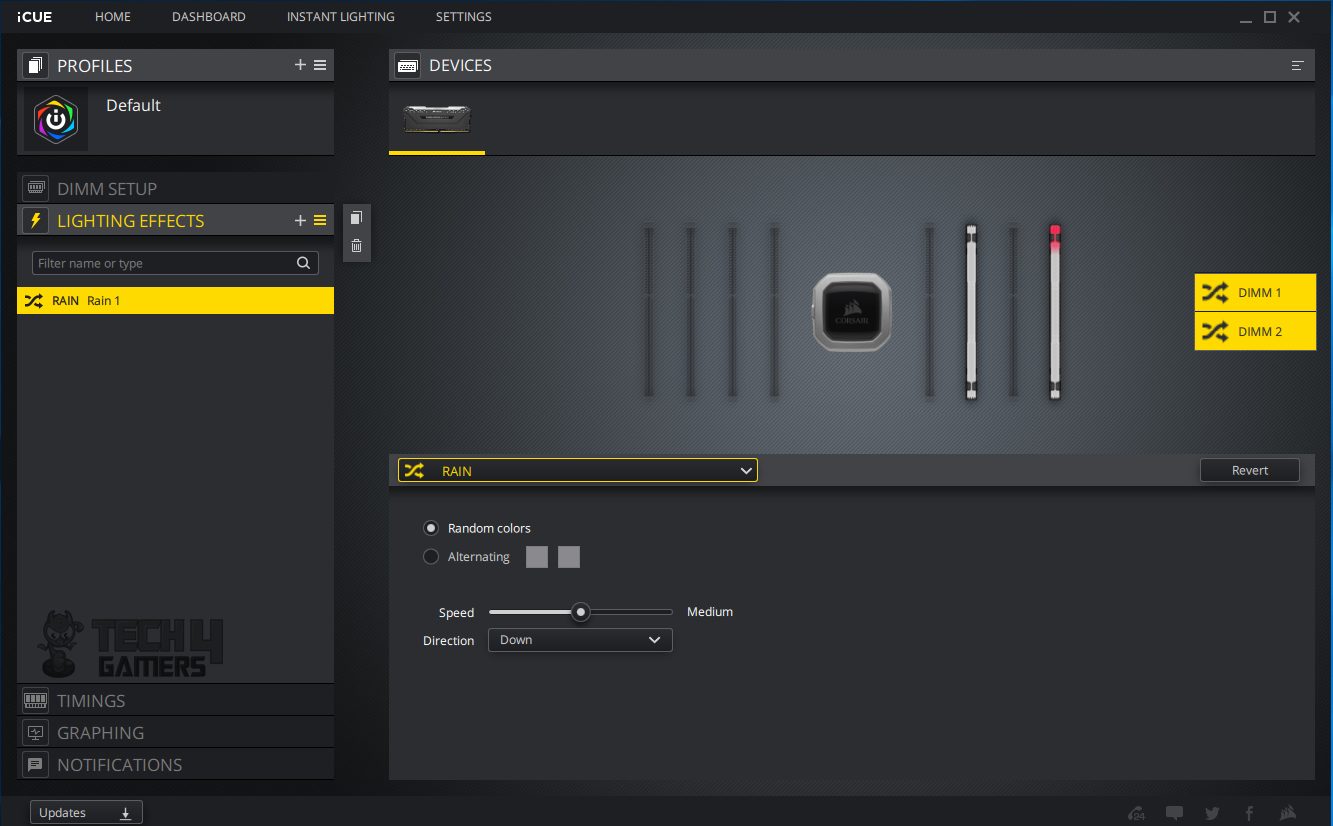Add a new profile with plus icon
Screen dimensions: 1333x826
coord(300,65)
